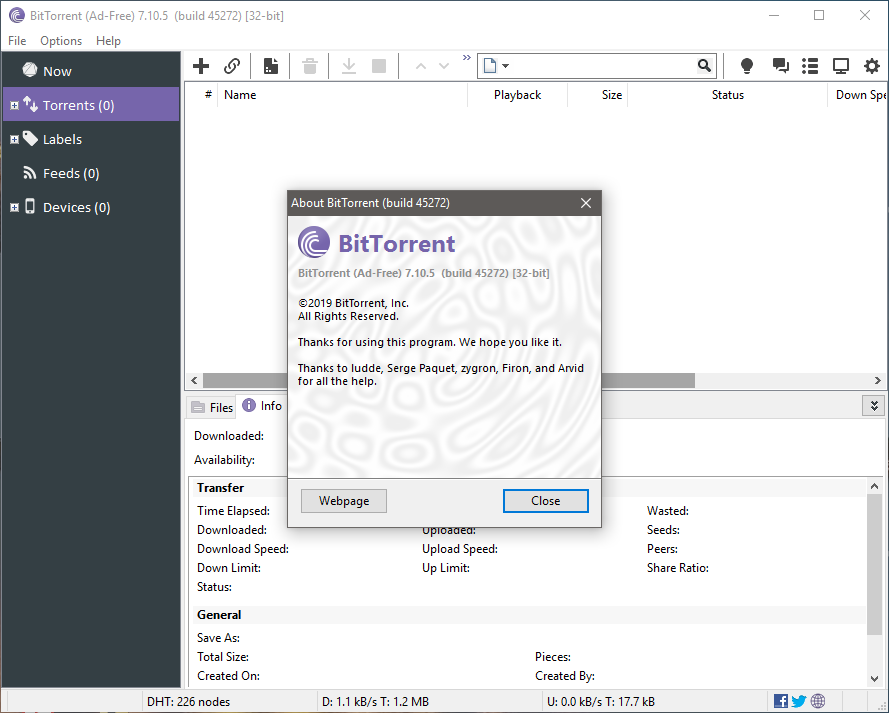Click the Remove torrent trash icon
The image size is (889, 713).
pyautogui.click(x=310, y=66)
